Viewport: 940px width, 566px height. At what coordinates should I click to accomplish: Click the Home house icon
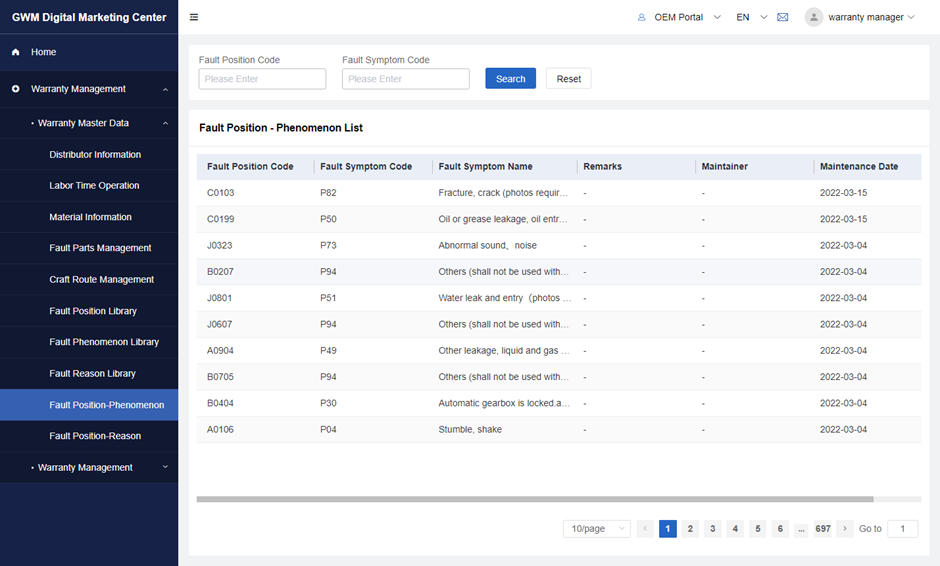[16, 52]
